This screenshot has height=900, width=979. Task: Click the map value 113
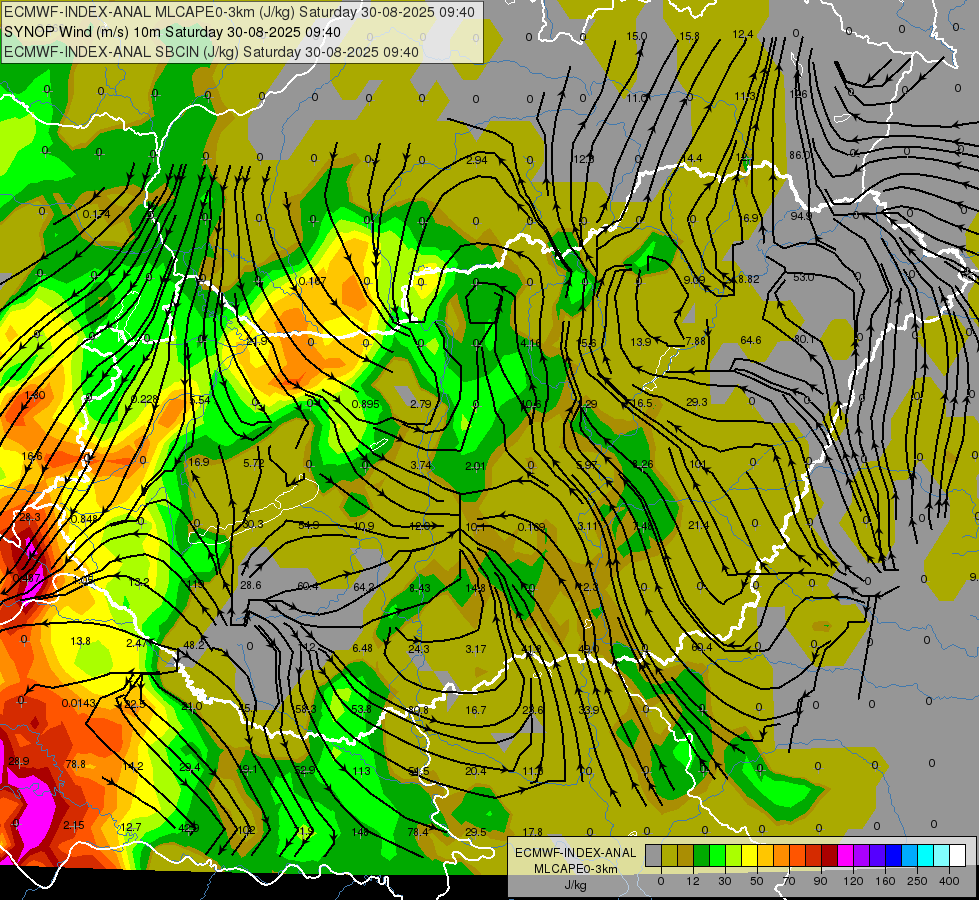coord(362,771)
